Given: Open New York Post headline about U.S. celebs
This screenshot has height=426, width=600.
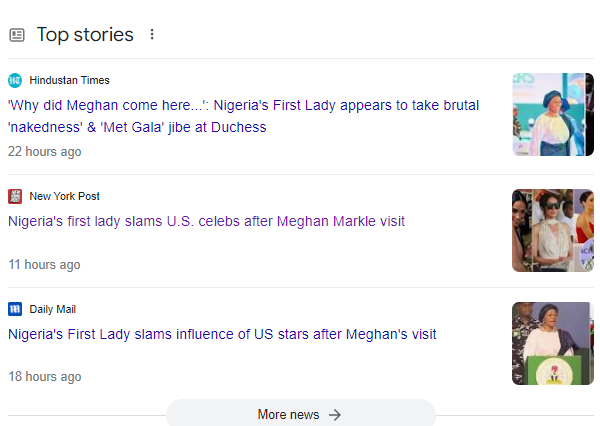Looking at the screenshot, I should click(206, 221).
